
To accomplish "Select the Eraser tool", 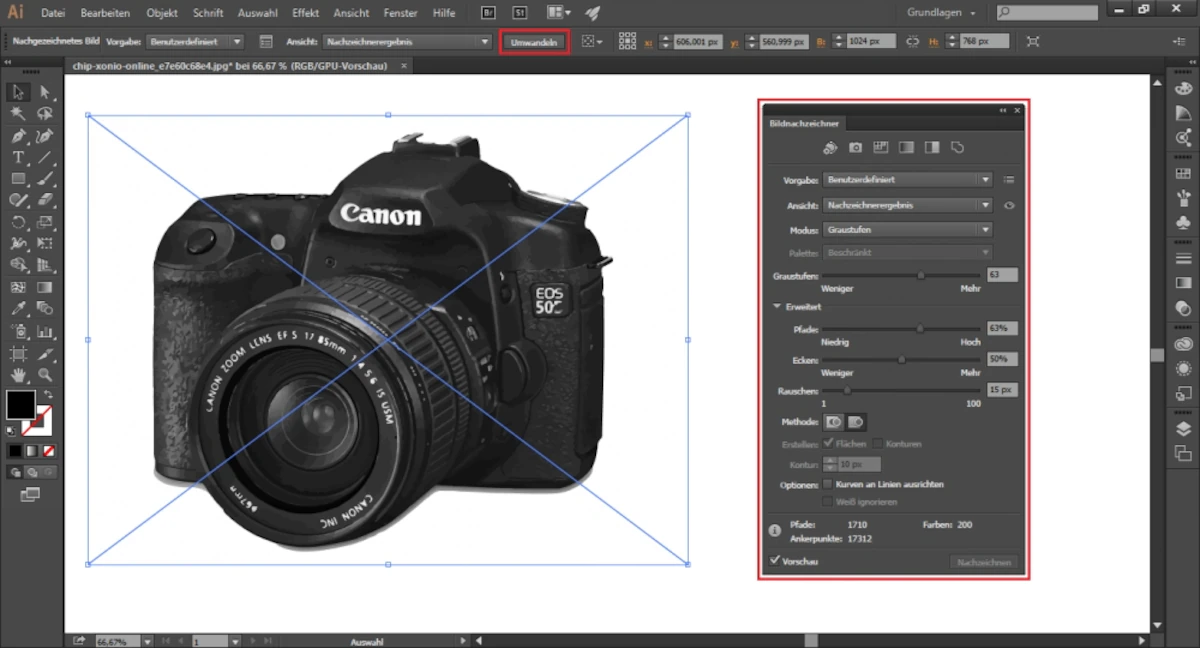I will [x=45, y=200].
